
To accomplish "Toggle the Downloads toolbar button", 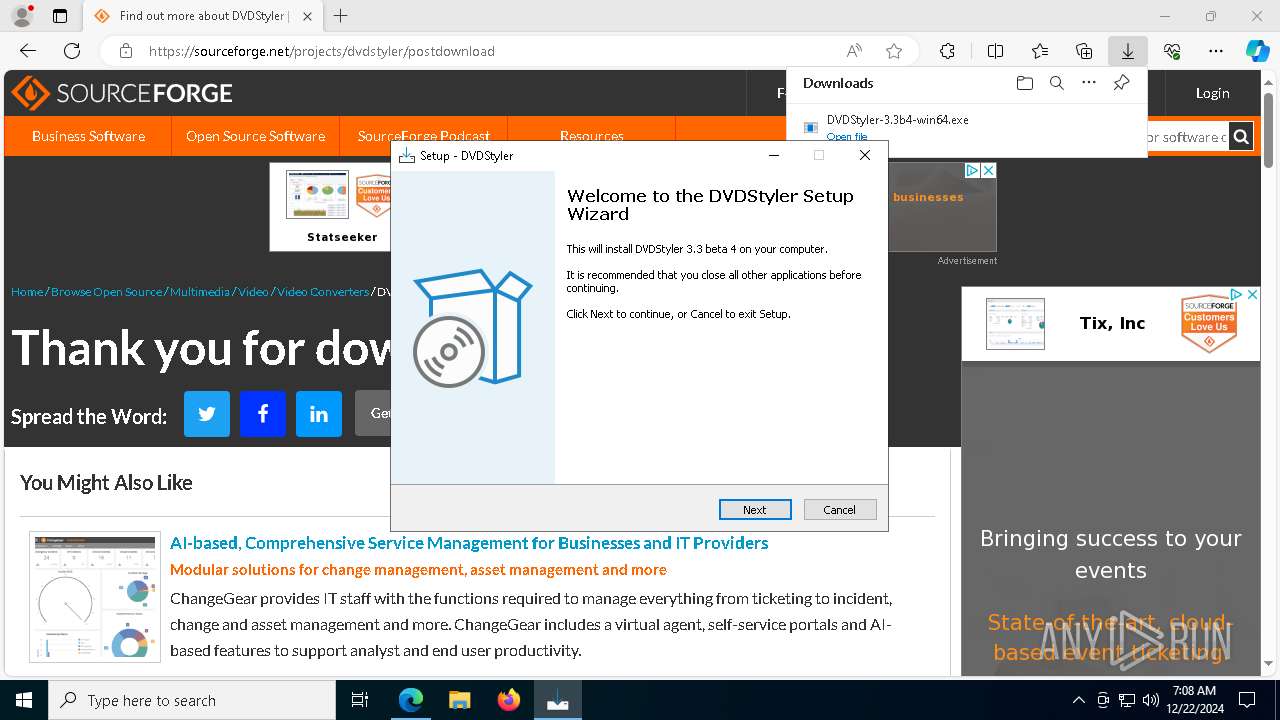I will (1128, 51).
